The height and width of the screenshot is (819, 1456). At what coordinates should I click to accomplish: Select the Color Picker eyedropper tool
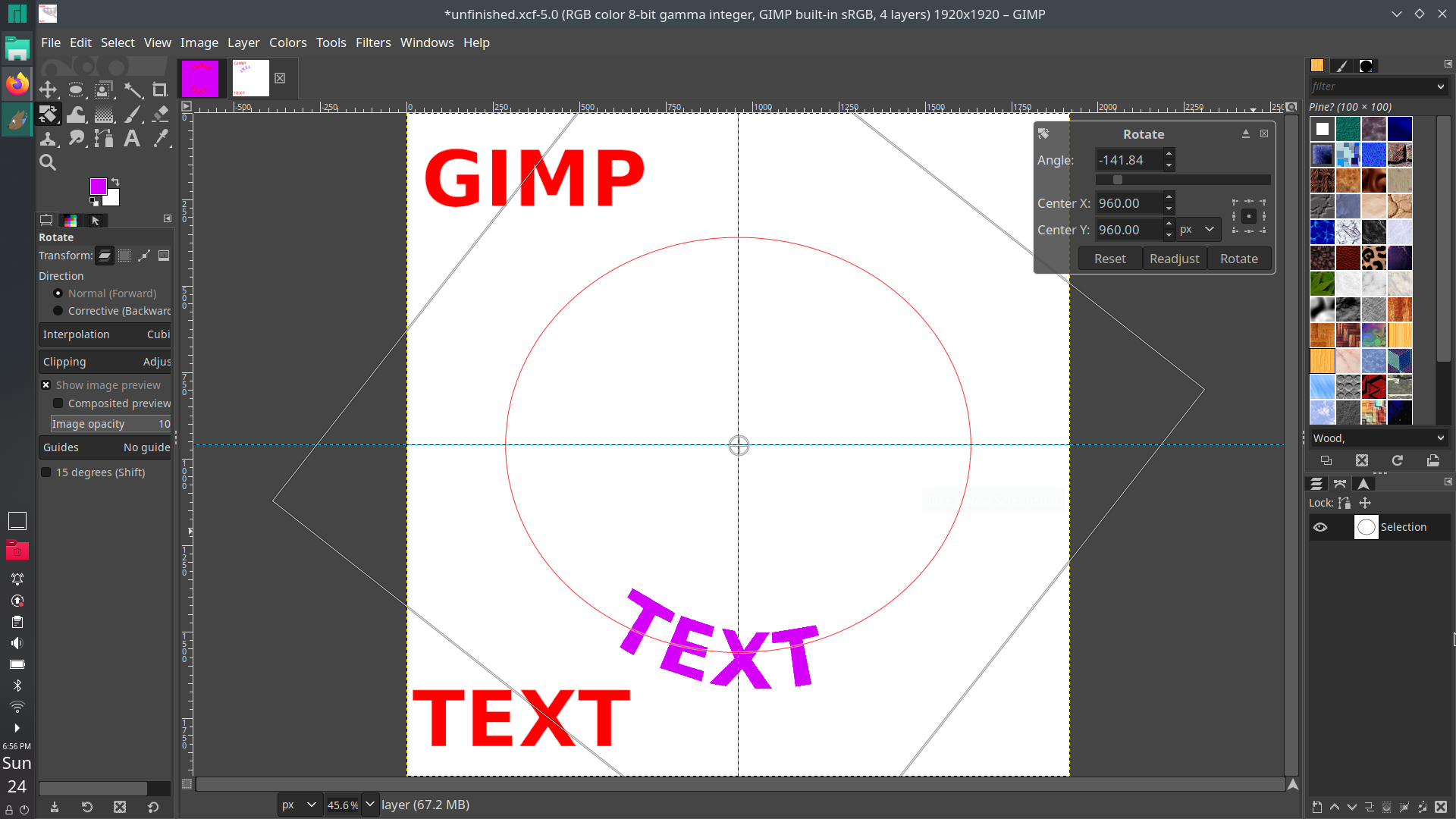point(160,139)
